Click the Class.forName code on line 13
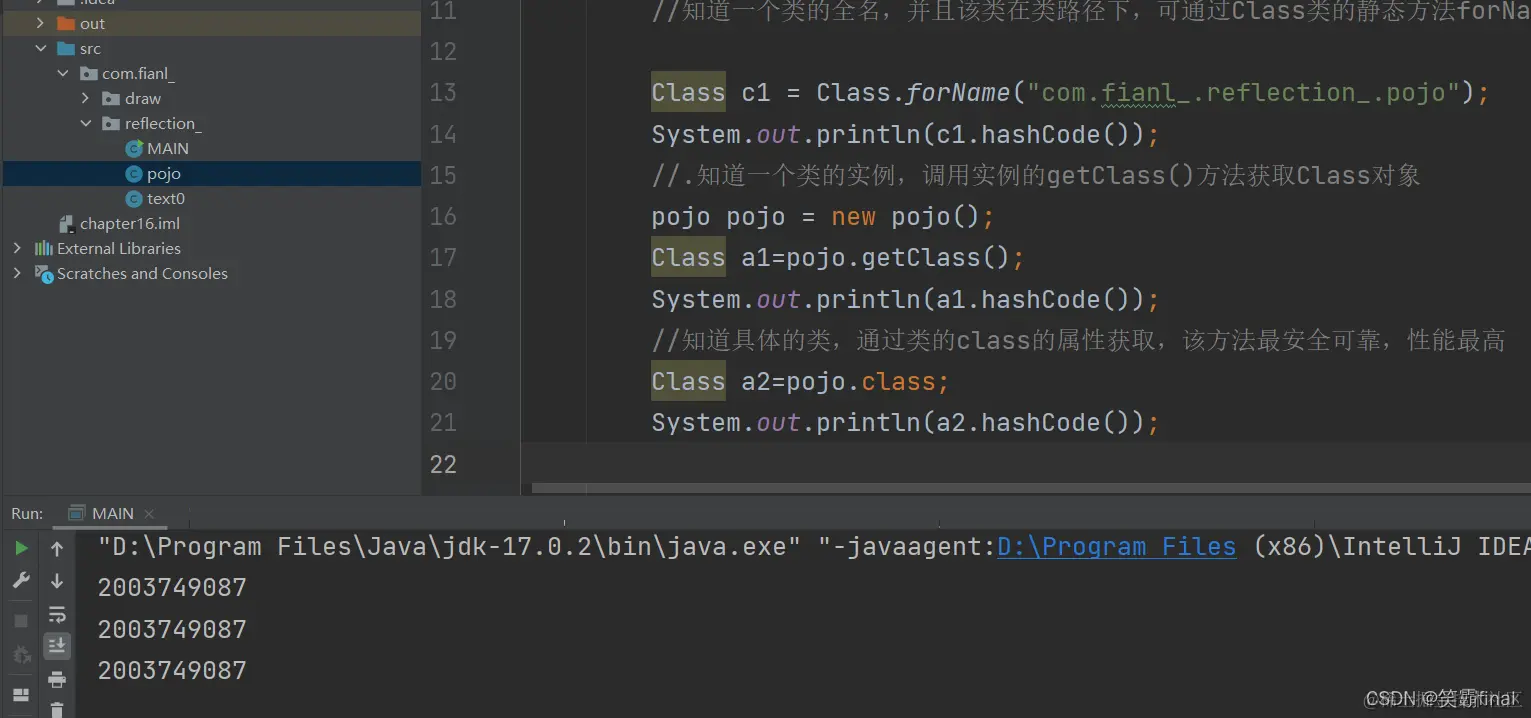 point(1070,93)
